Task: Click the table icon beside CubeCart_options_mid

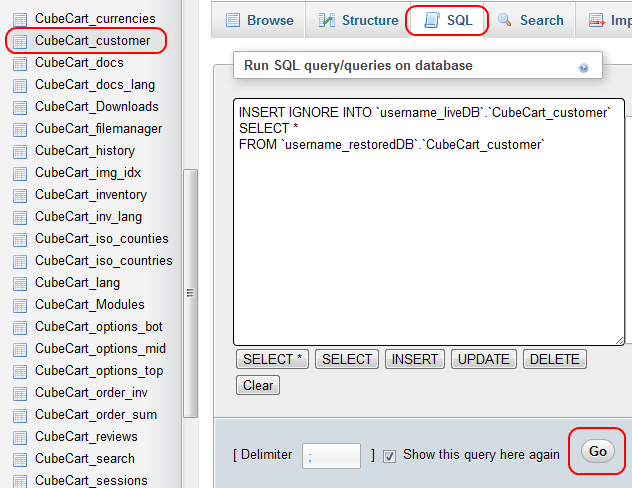Action: coord(20,349)
